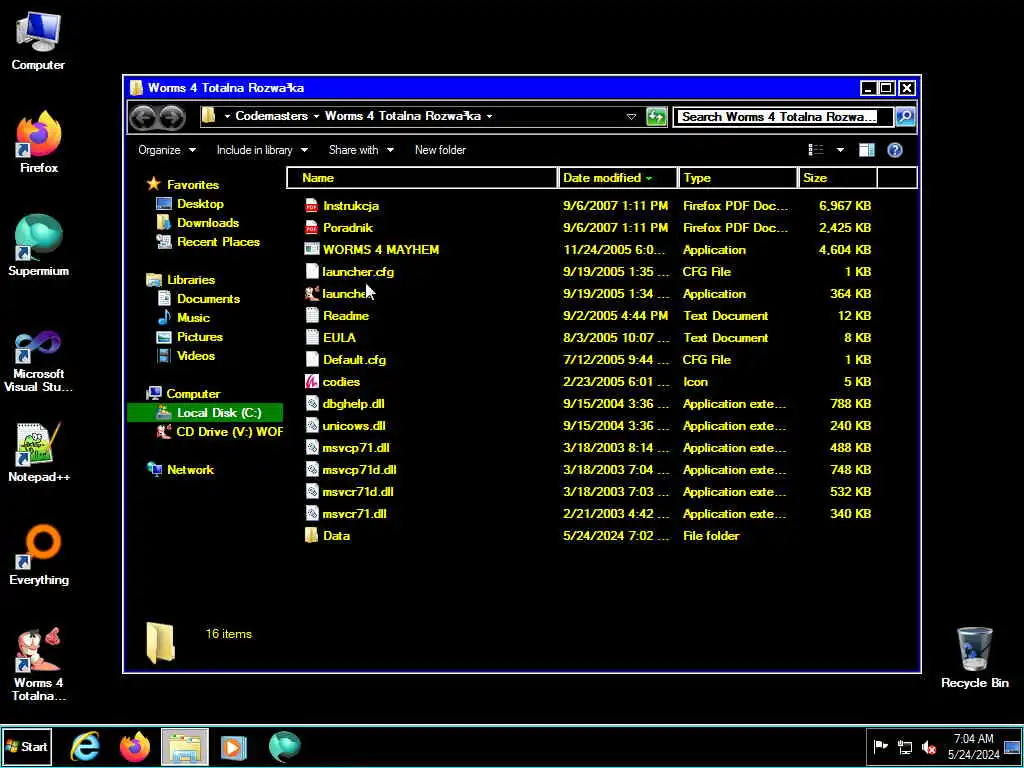The image size is (1024, 768).
Task: Select the launcher.cfg file icon
Action: [x=312, y=272]
